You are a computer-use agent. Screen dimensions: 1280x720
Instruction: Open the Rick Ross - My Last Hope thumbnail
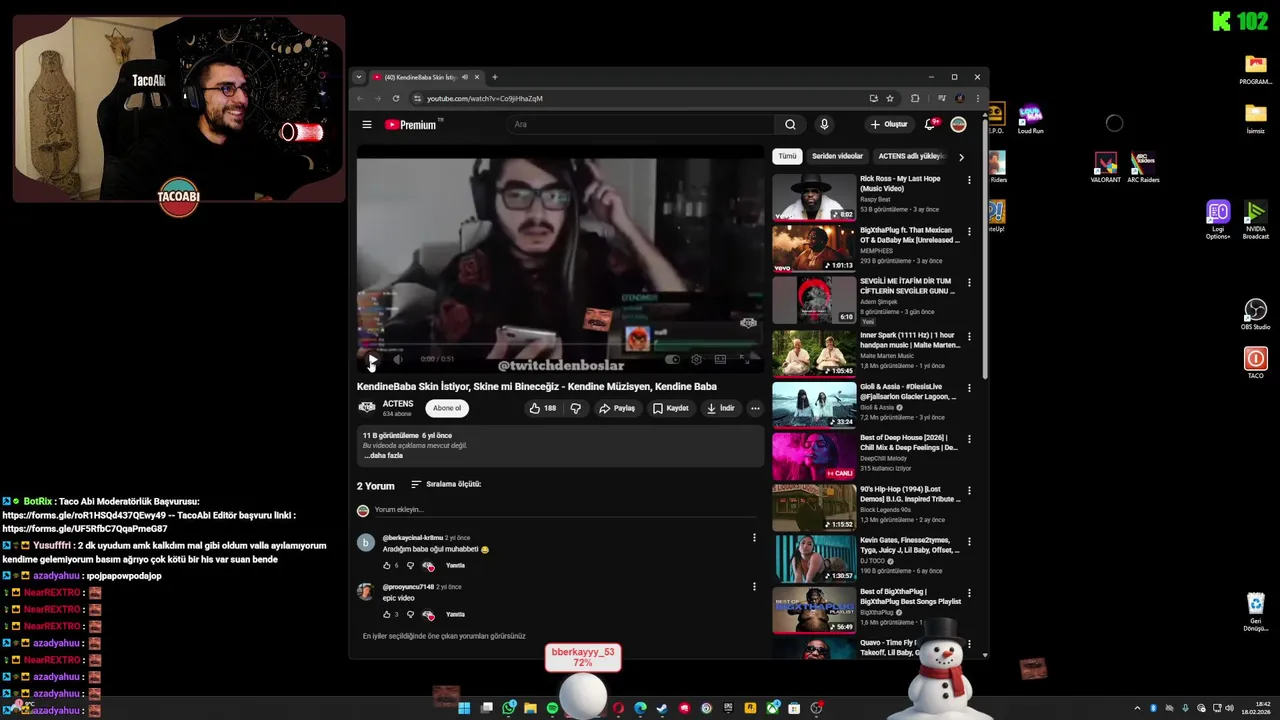pyautogui.click(x=814, y=197)
